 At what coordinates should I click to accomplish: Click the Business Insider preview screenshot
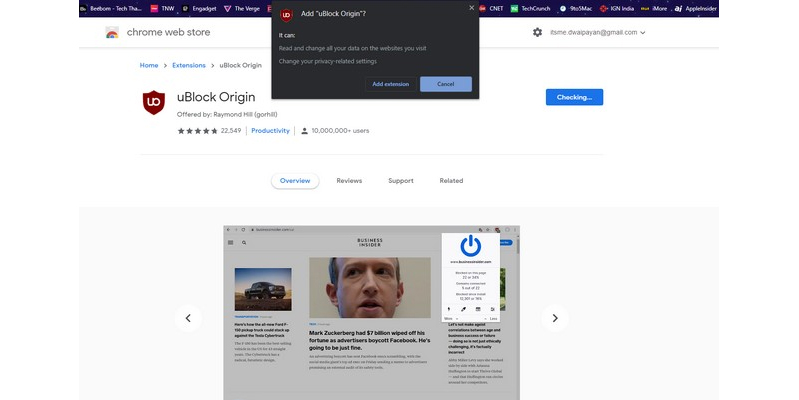[371, 312]
